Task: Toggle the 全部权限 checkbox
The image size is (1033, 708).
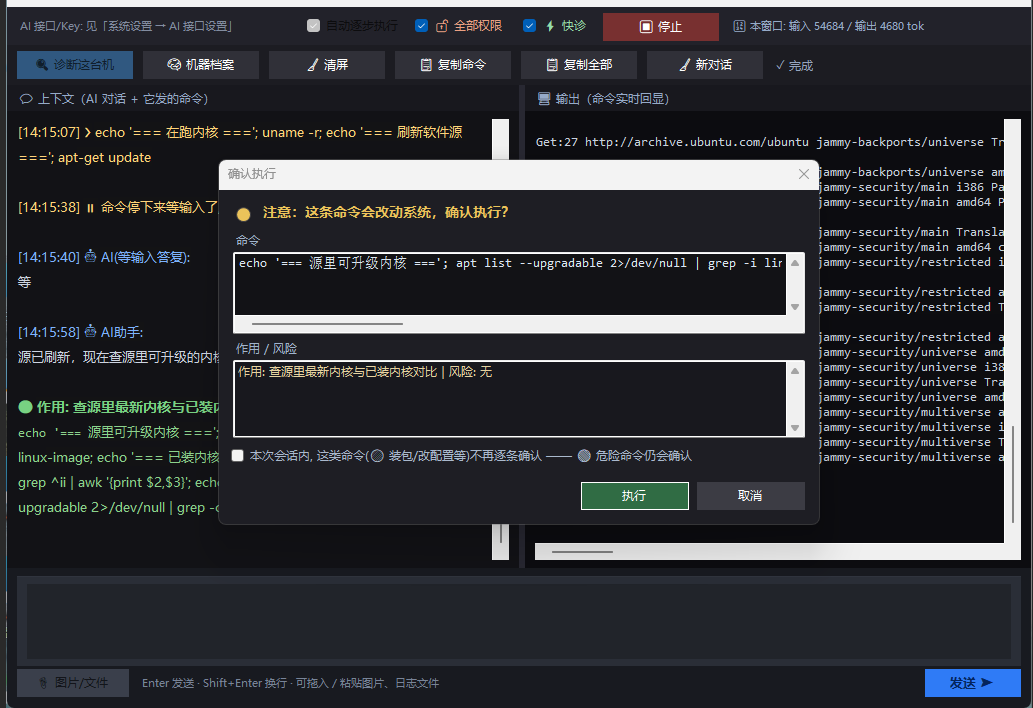Action: [x=422, y=26]
